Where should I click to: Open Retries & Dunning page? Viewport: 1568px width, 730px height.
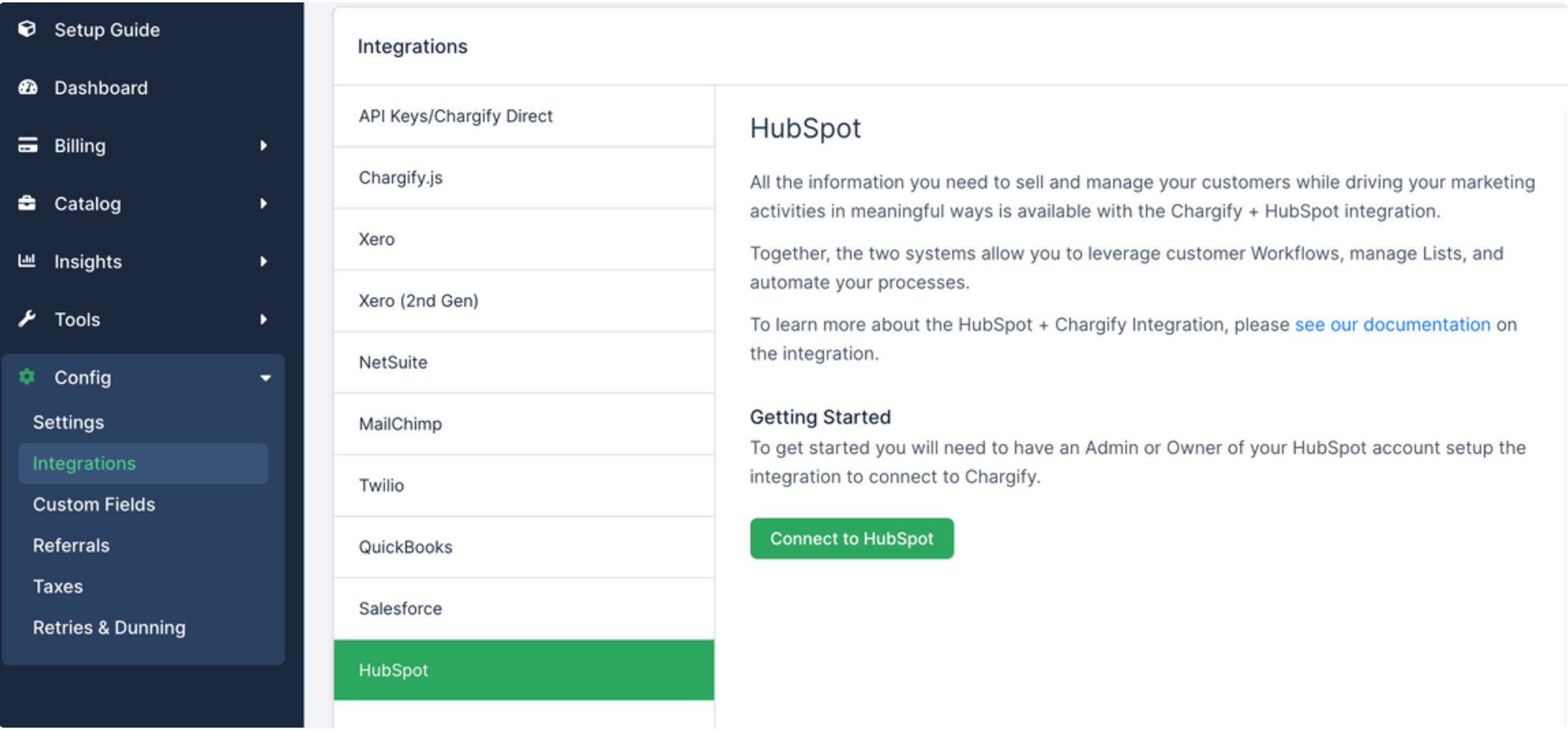(x=109, y=628)
